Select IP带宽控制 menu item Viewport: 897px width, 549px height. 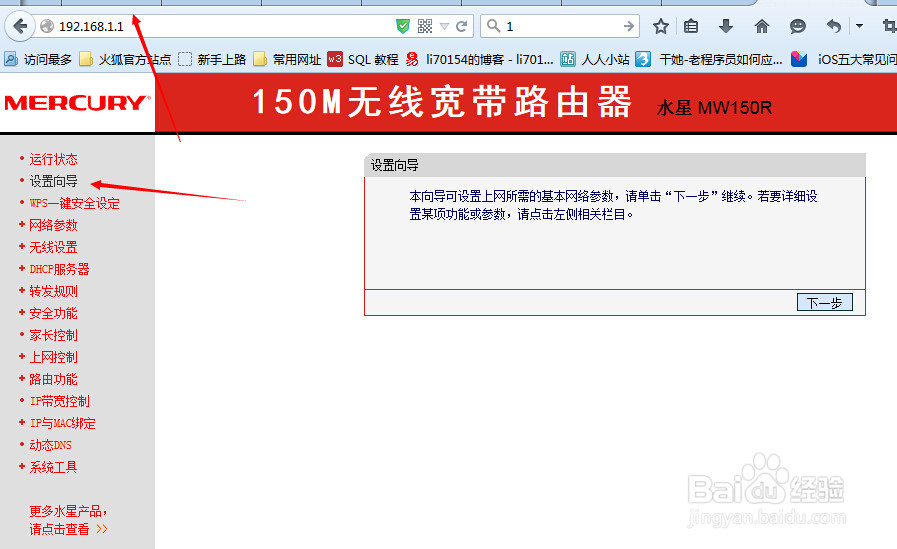coord(59,401)
